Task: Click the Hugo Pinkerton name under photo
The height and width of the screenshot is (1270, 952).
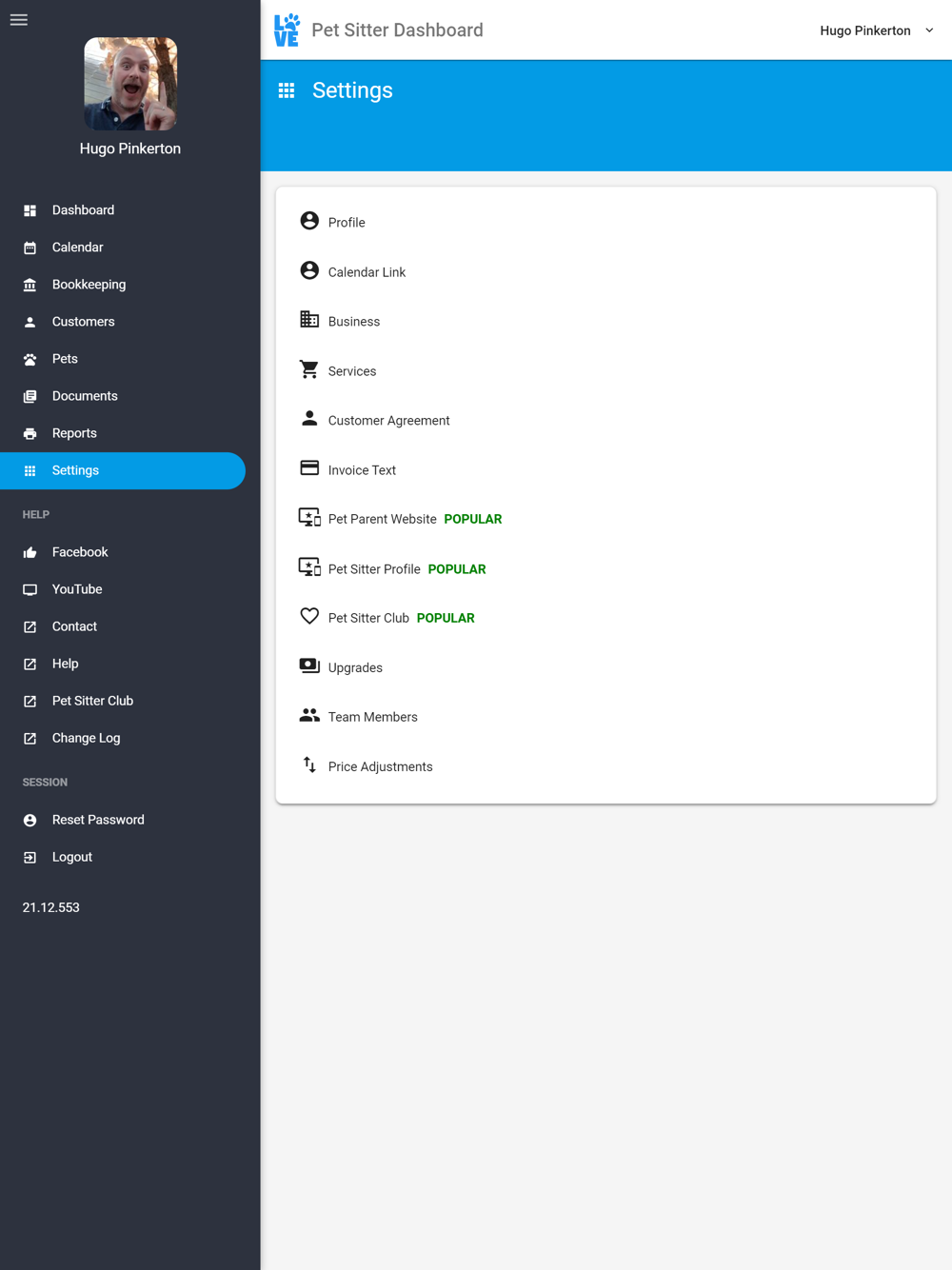Action: click(130, 149)
